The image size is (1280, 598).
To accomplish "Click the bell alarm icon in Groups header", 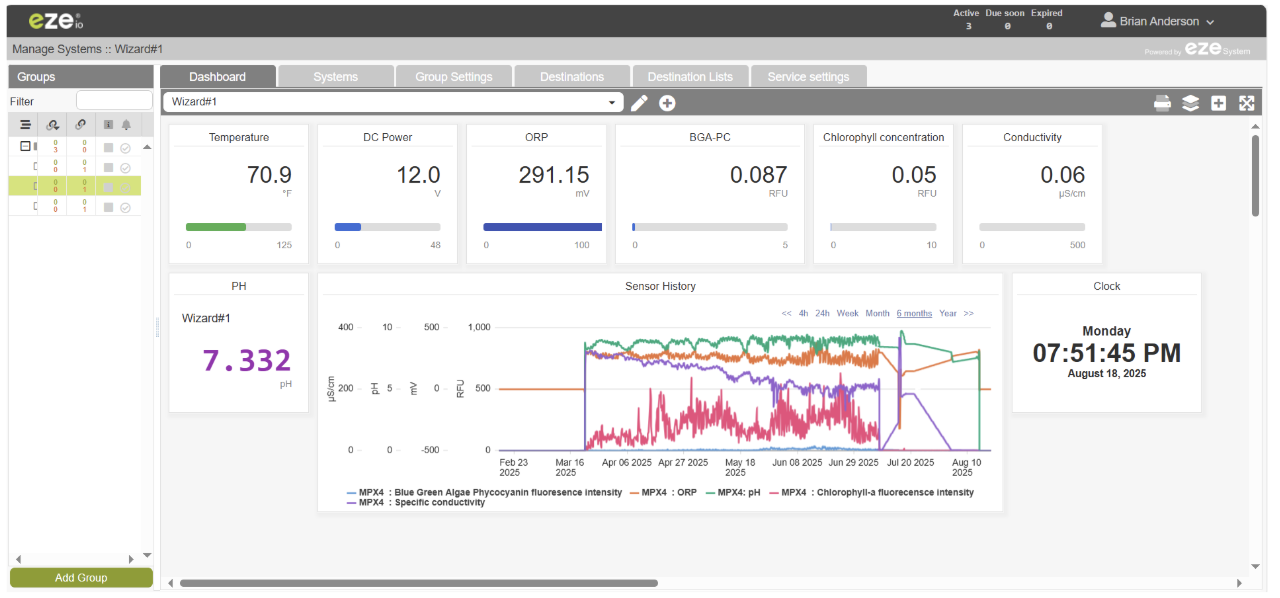I will click(x=126, y=124).
